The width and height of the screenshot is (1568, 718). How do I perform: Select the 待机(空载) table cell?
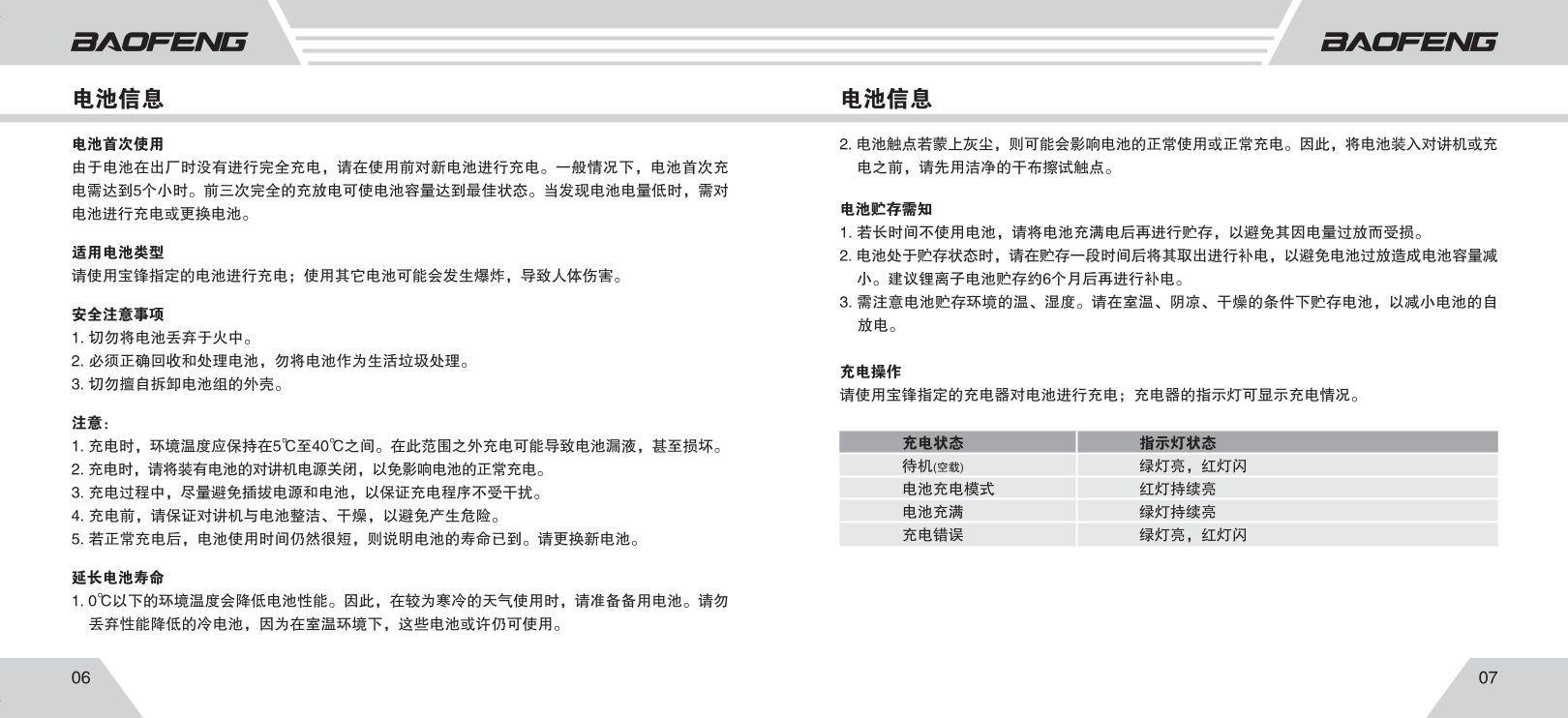tap(933, 466)
